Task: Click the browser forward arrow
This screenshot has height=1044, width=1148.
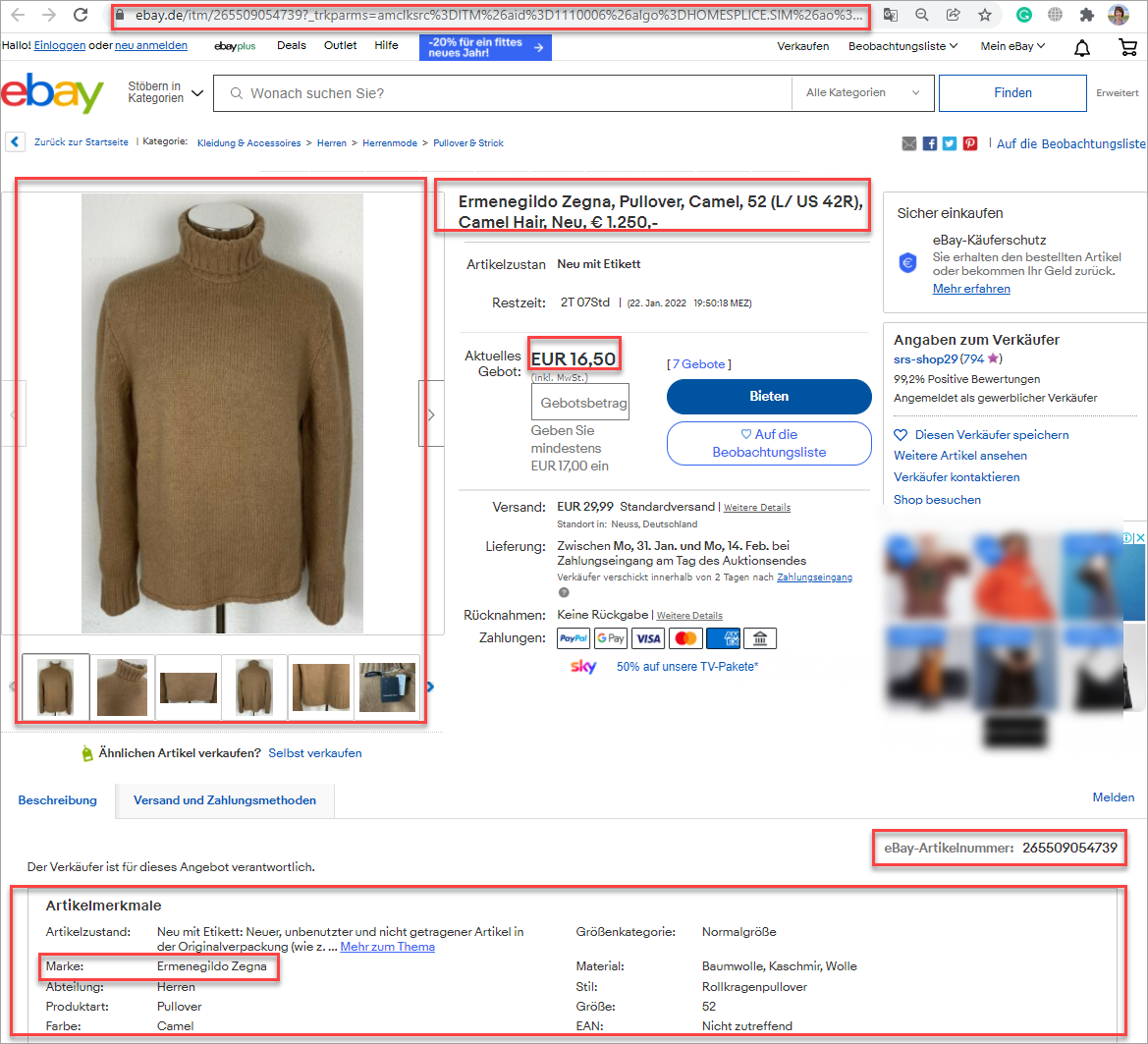Action: 49,15
